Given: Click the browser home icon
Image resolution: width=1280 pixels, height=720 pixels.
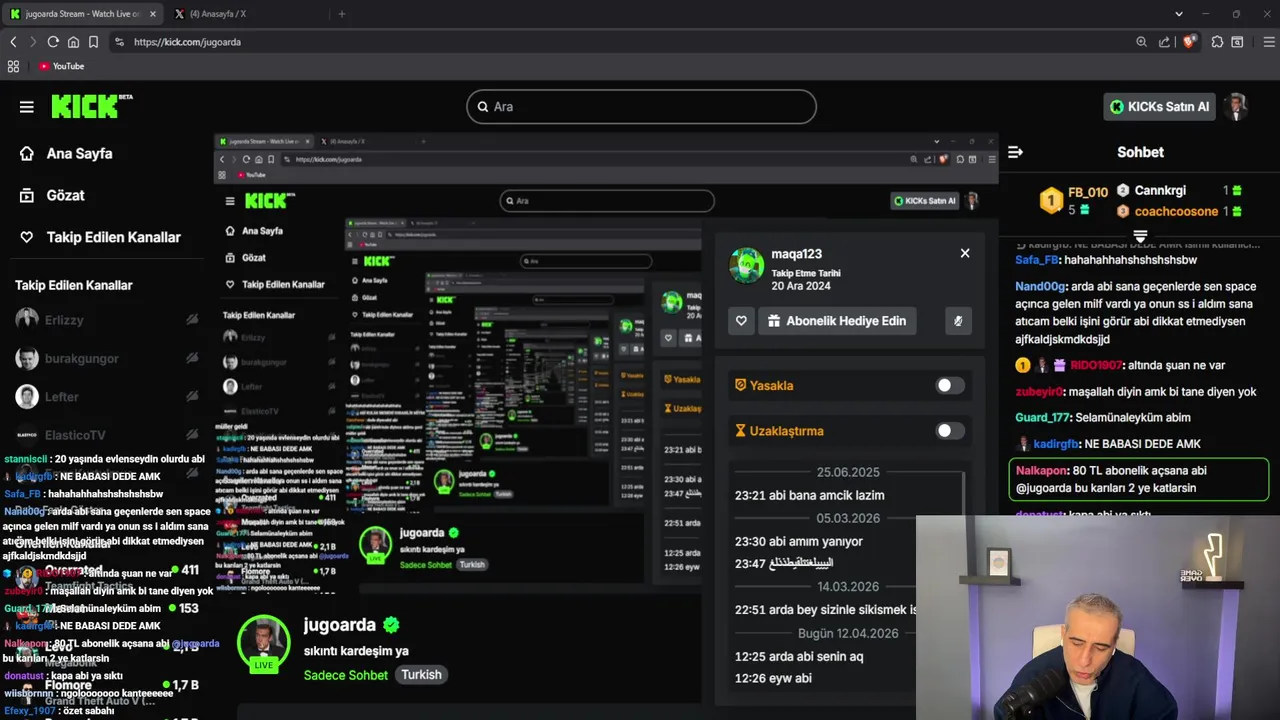Looking at the screenshot, I should (73, 42).
